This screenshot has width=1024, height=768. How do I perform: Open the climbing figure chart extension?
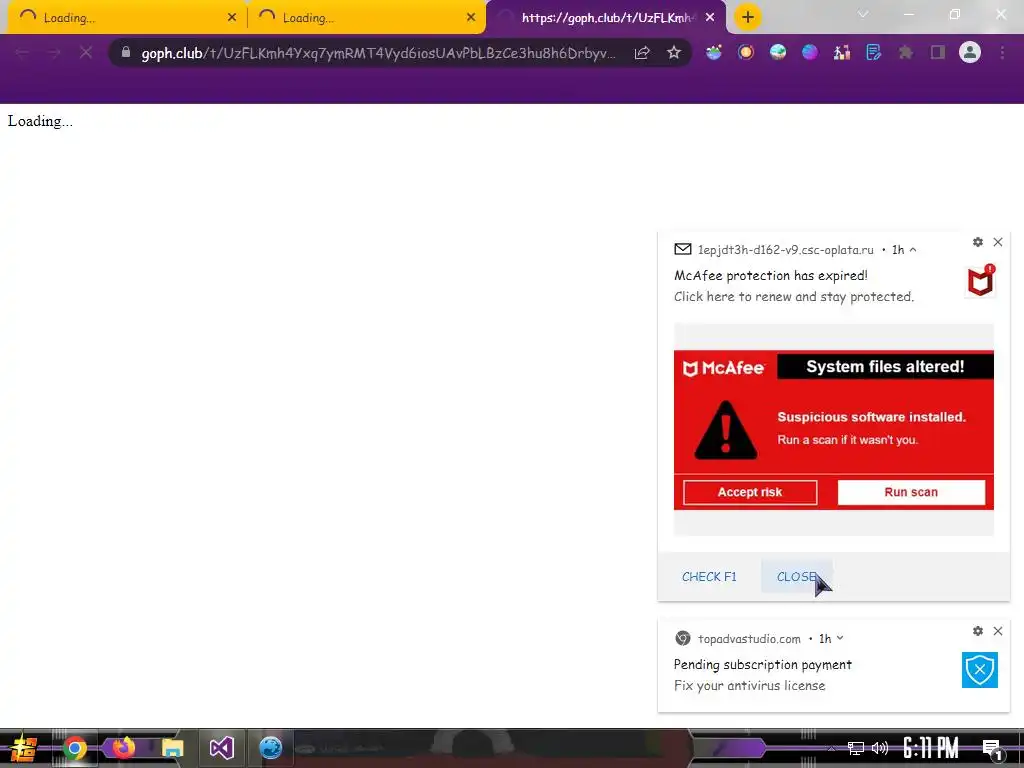click(x=842, y=52)
